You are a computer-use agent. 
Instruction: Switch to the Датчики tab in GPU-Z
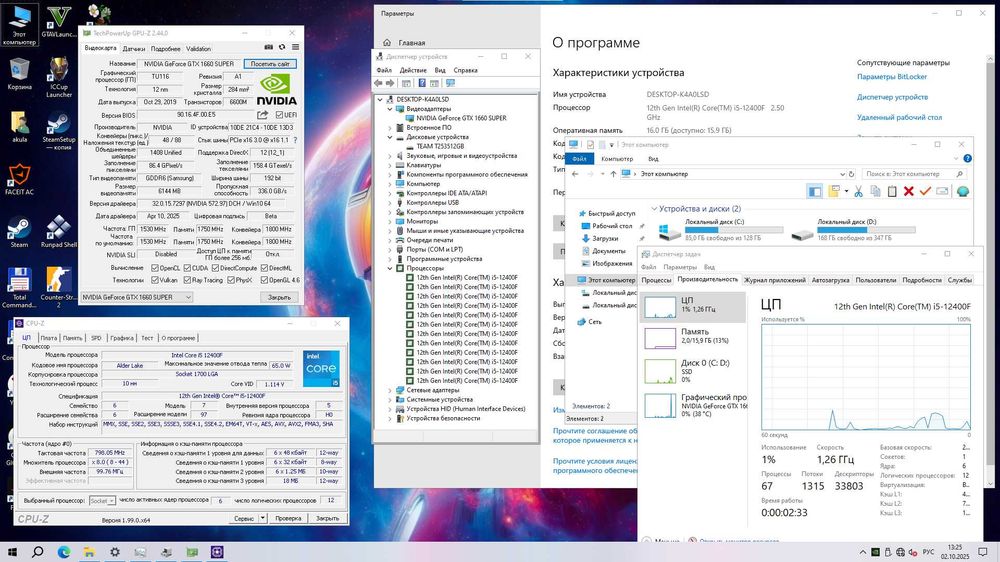[x=134, y=48]
